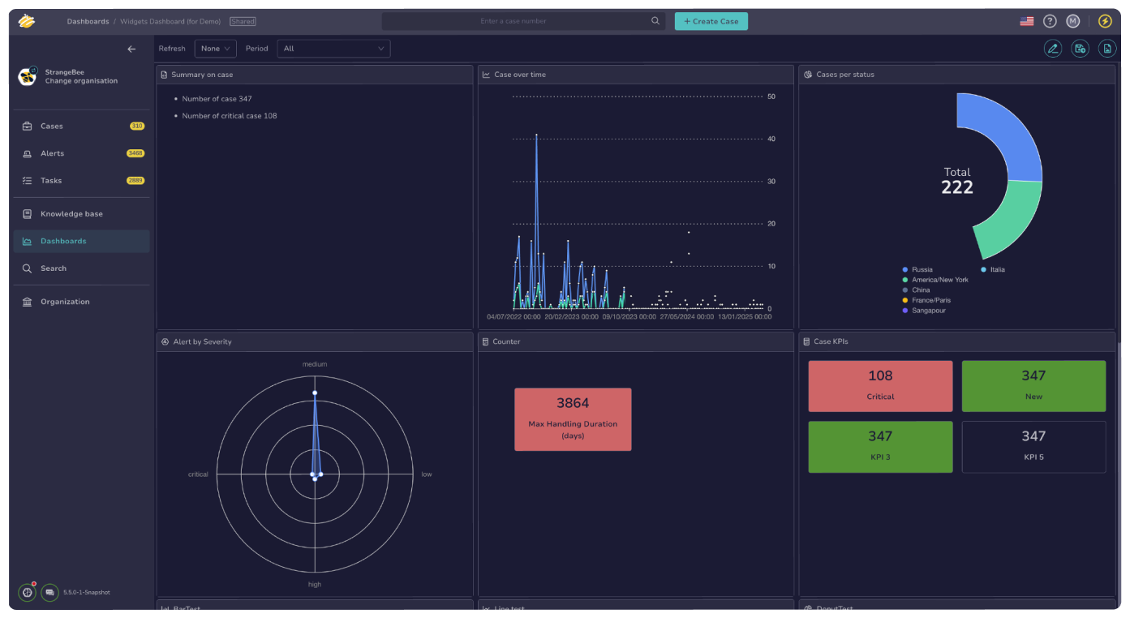This screenshot has width=1130, height=618.
Task: Click the Summary on case widget icon
Action: [164, 74]
